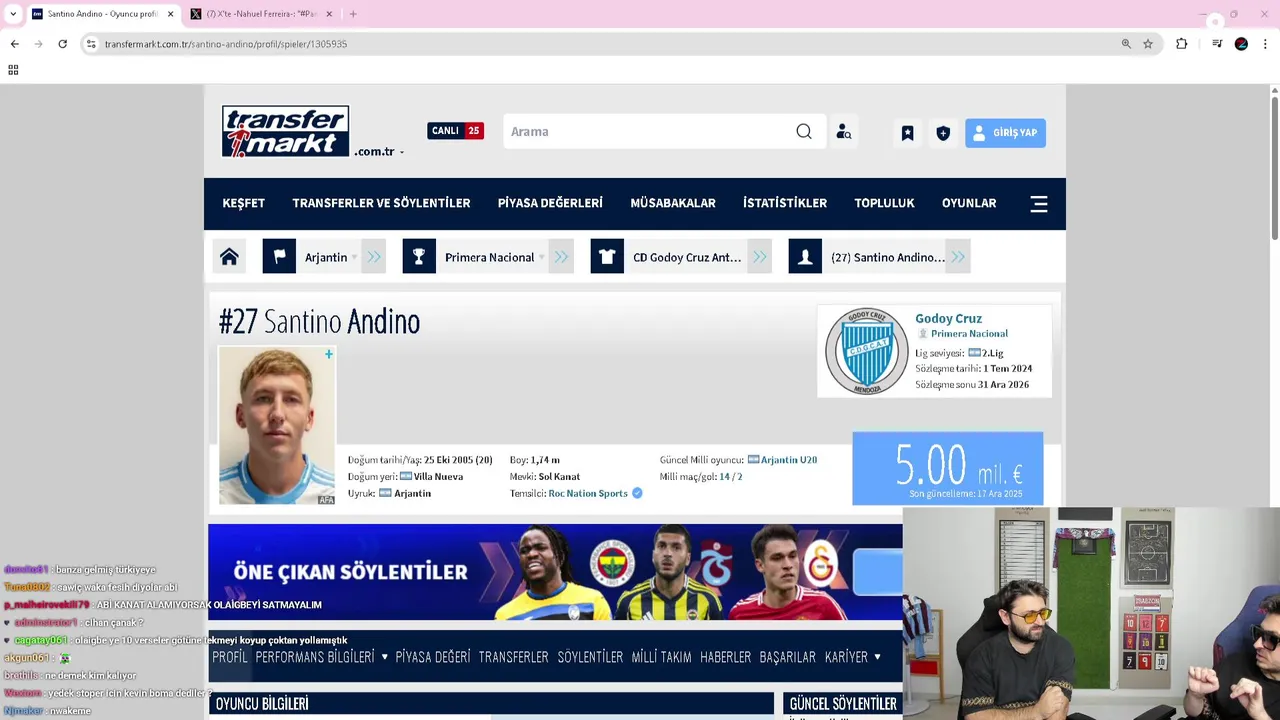Expand the Primera Nacional breadcrumb dropdown
Viewport: 1280px width, 720px height.
(541, 258)
